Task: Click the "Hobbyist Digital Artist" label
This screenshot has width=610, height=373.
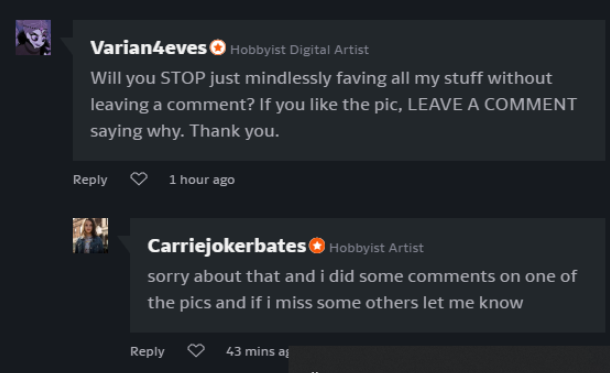Action: pyautogui.click(x=300, y=50)
